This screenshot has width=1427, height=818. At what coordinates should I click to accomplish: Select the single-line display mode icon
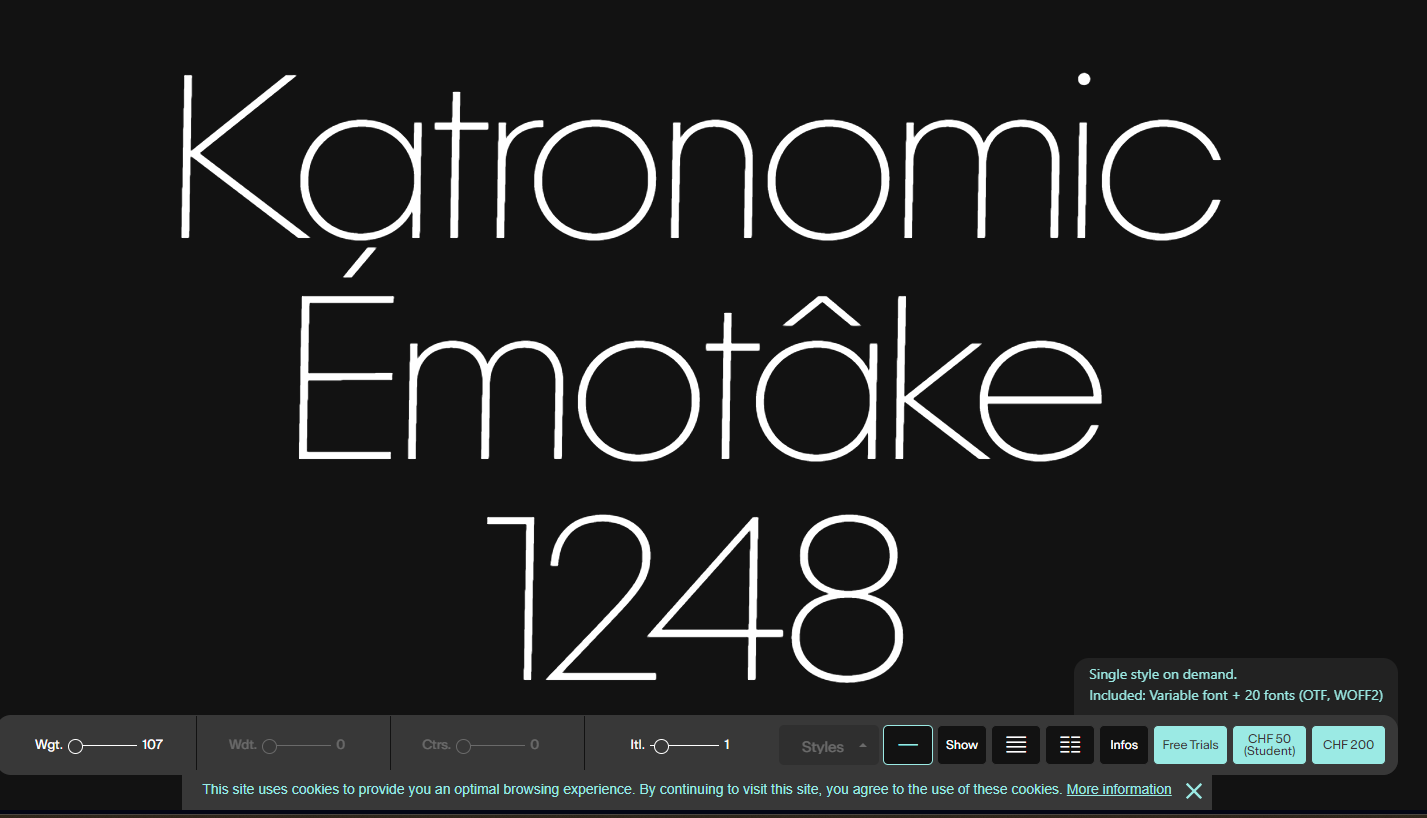(x=907, y=745)
